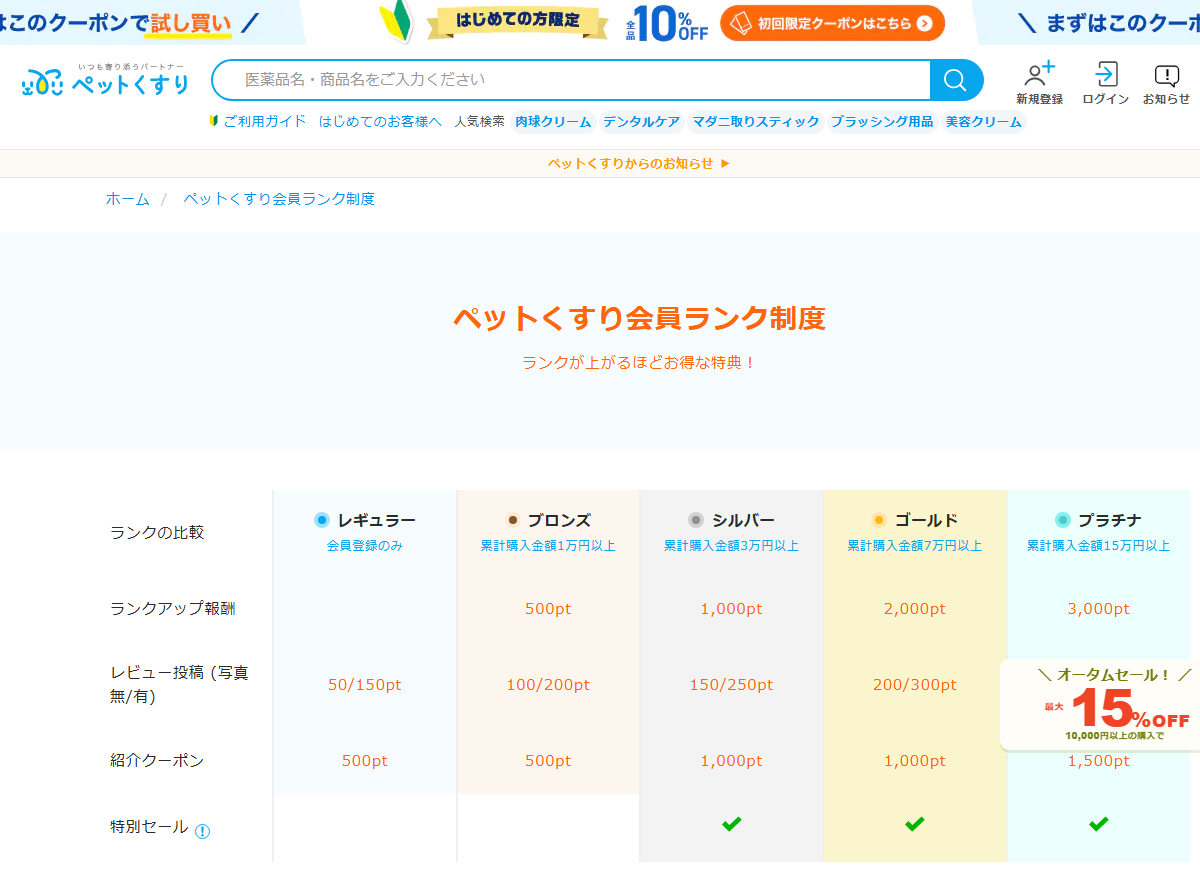Click レギュラー review value 50/150pt
Screen dimensions: 1200x880
[x=365, y=685]
